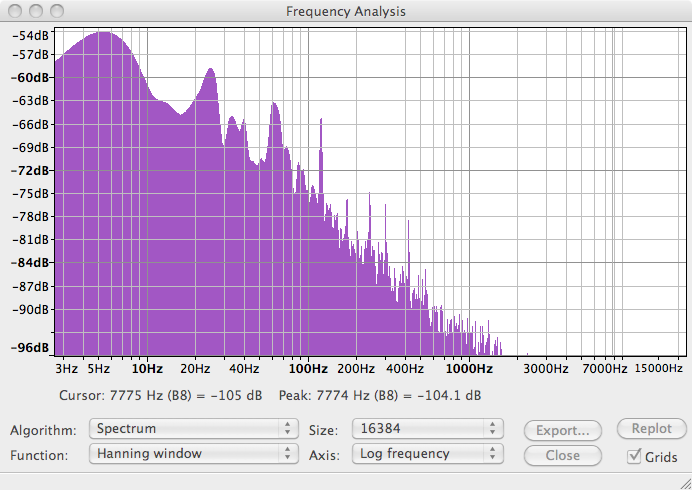The image size is (692, 490).
Task: Click the 15000Hz label on the frequency axis
Action: [x=659, y=369]
